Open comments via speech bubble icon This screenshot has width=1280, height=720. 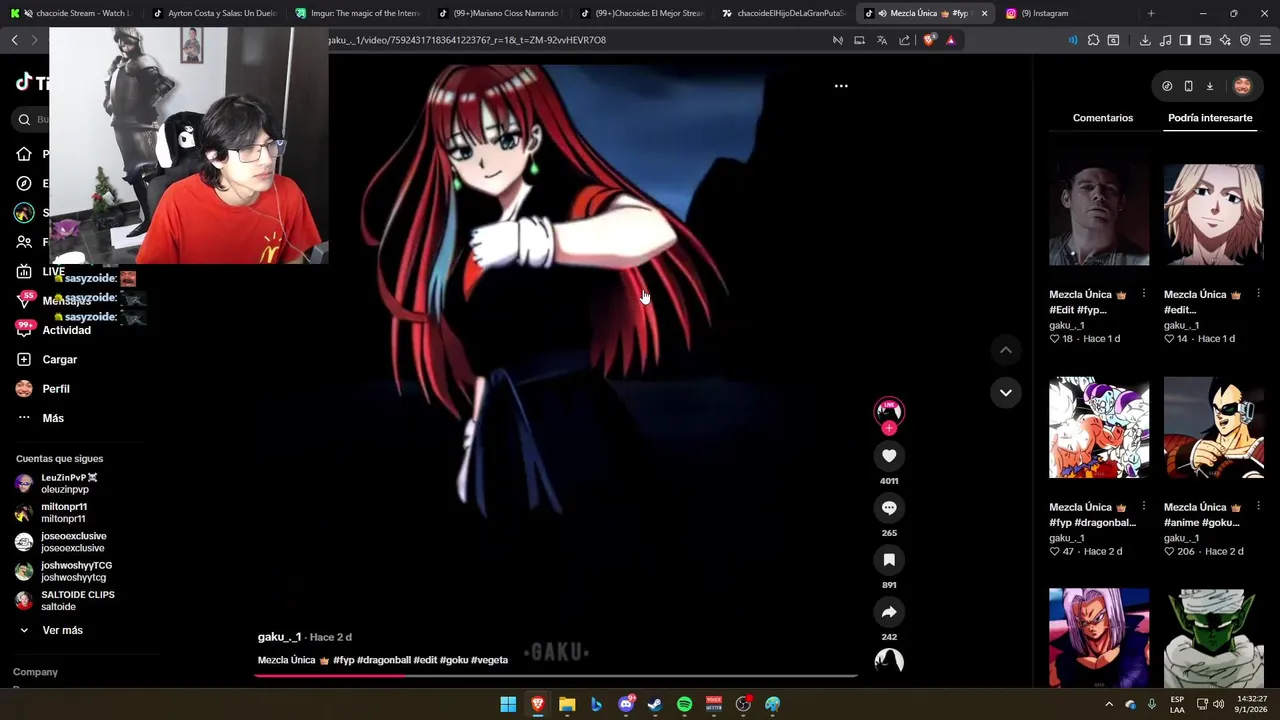pyautogui.click(x=889, y=508)
